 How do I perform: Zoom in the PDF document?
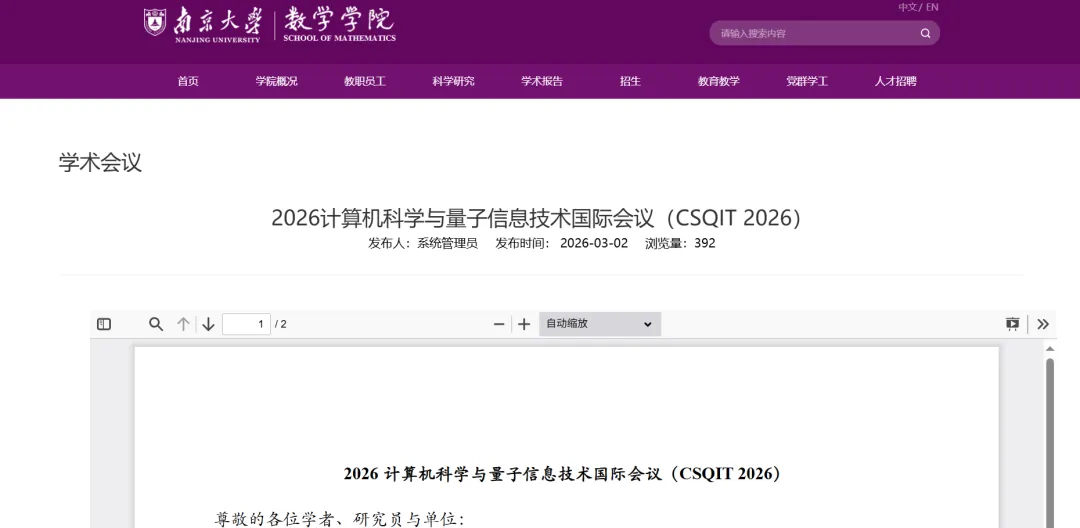pos(524,324)
